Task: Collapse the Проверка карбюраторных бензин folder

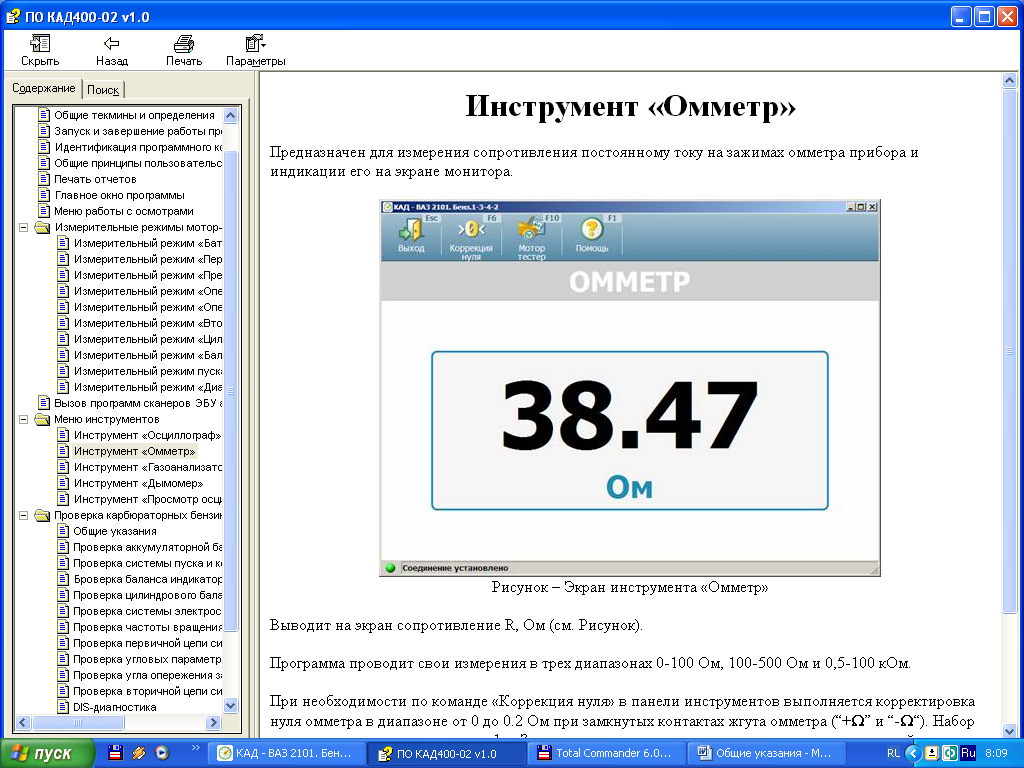Action: (x=24, y=515)
